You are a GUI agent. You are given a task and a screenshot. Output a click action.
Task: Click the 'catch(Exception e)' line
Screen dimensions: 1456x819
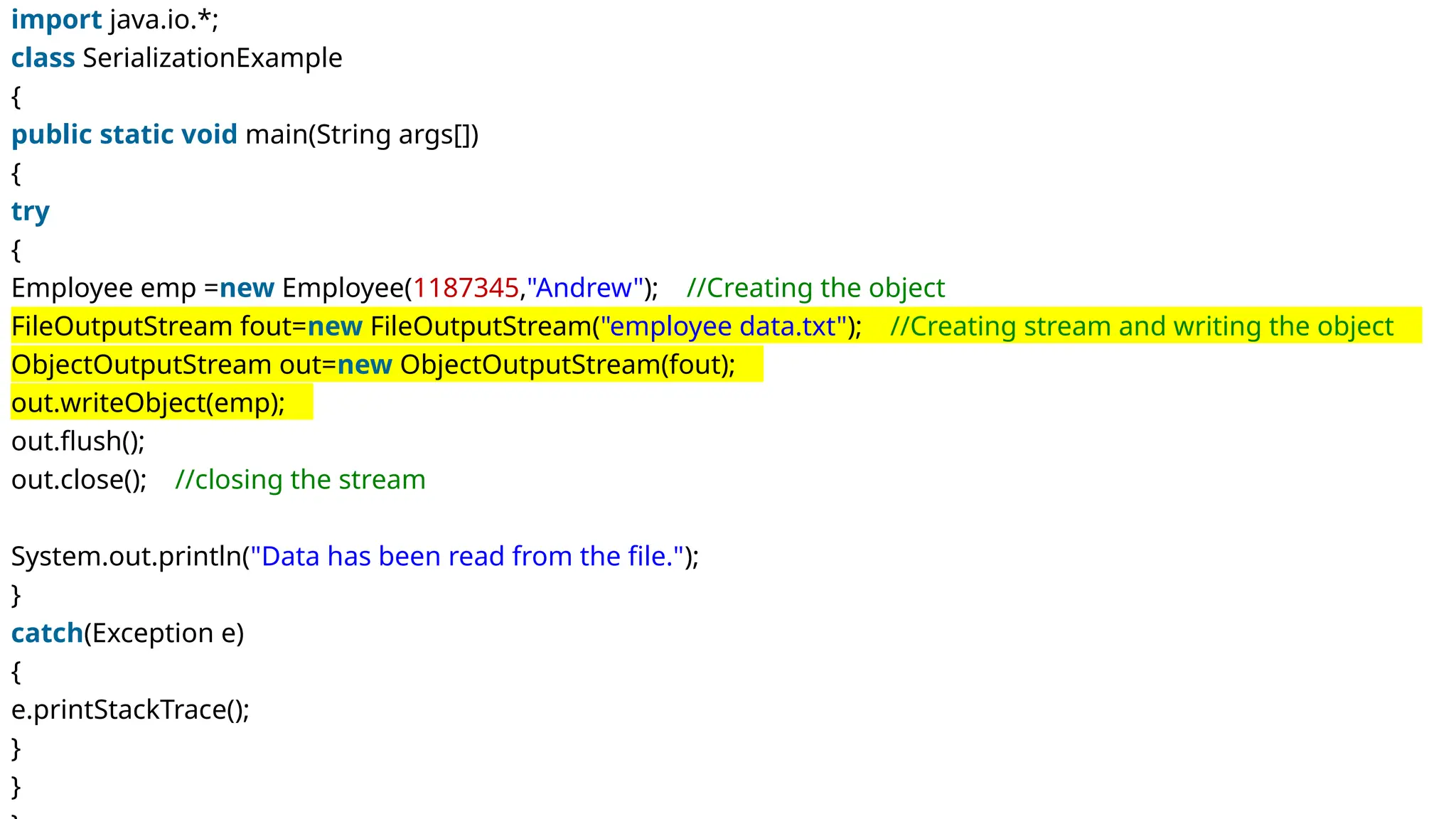pyautogui.click(x=128, y=633)
